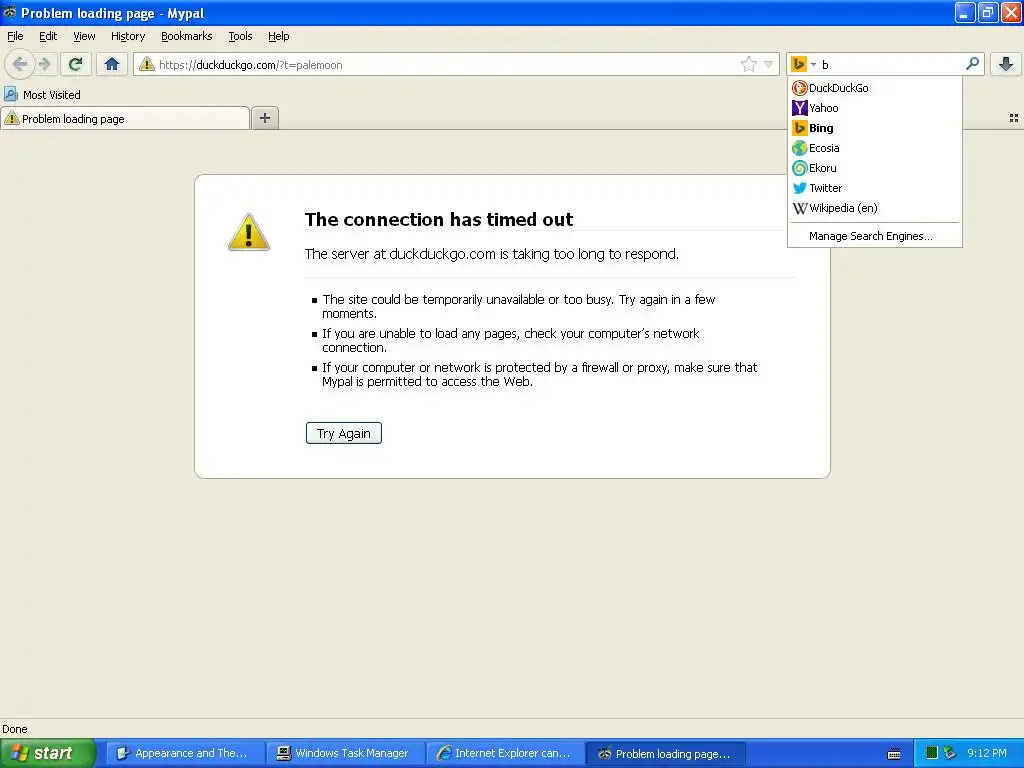
Task: Switch to Windows Task Manager taskbar button
Action: point(346,753)
